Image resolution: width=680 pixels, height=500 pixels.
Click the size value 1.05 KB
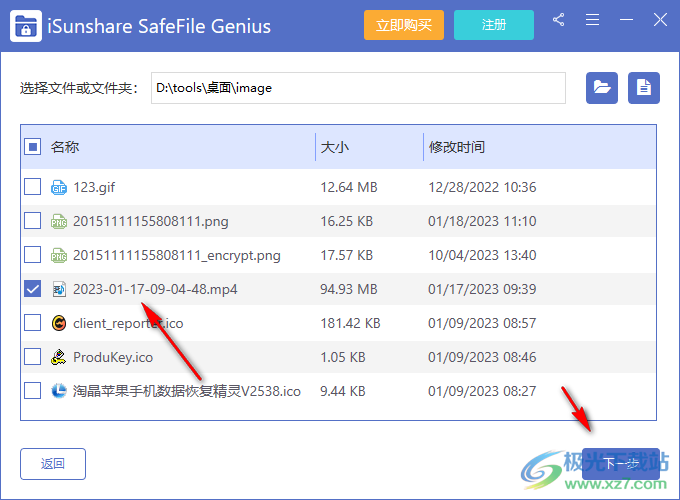coord(343,357)
